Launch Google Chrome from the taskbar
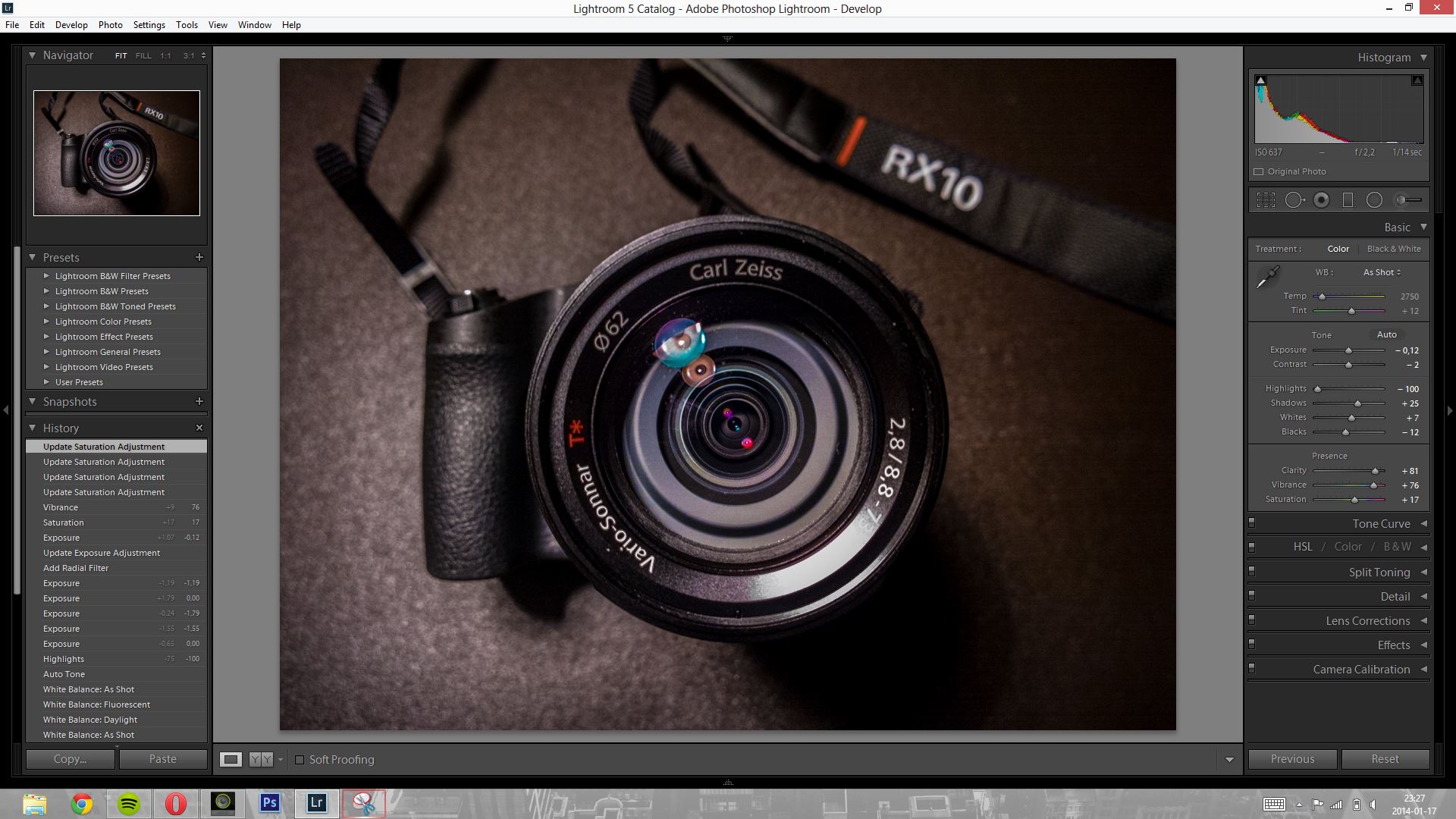This screenshot has height=819, width=1456. 82,803
